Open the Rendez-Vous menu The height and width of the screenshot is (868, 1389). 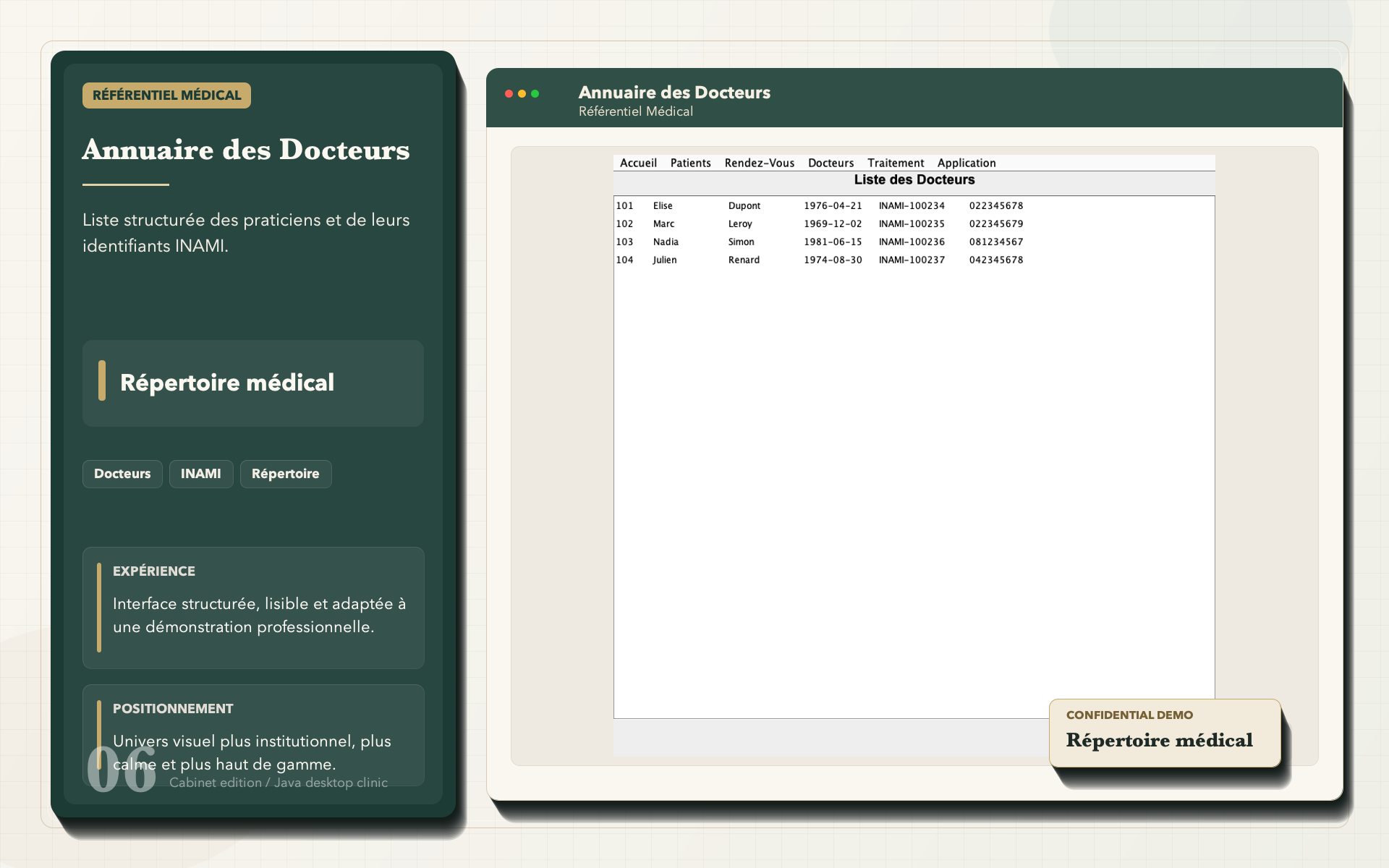(x=759, y=163)
